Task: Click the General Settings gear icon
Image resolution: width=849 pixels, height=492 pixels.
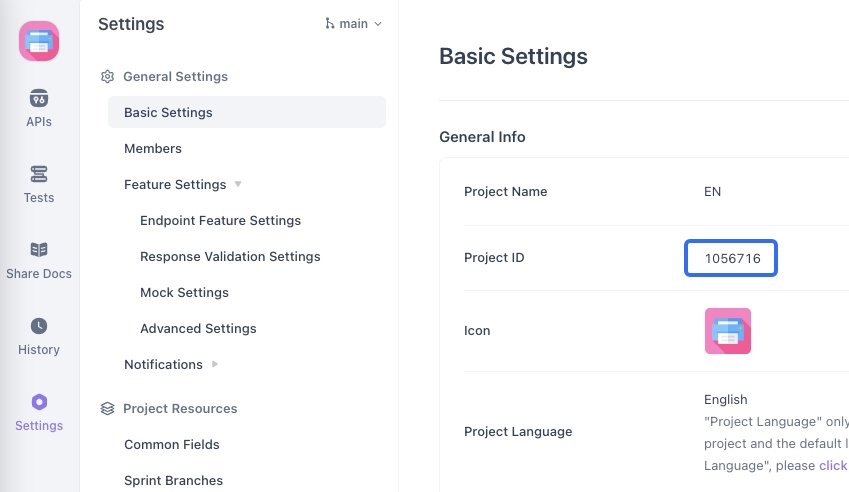Action: pyautogui.click(x=108, y=77)
